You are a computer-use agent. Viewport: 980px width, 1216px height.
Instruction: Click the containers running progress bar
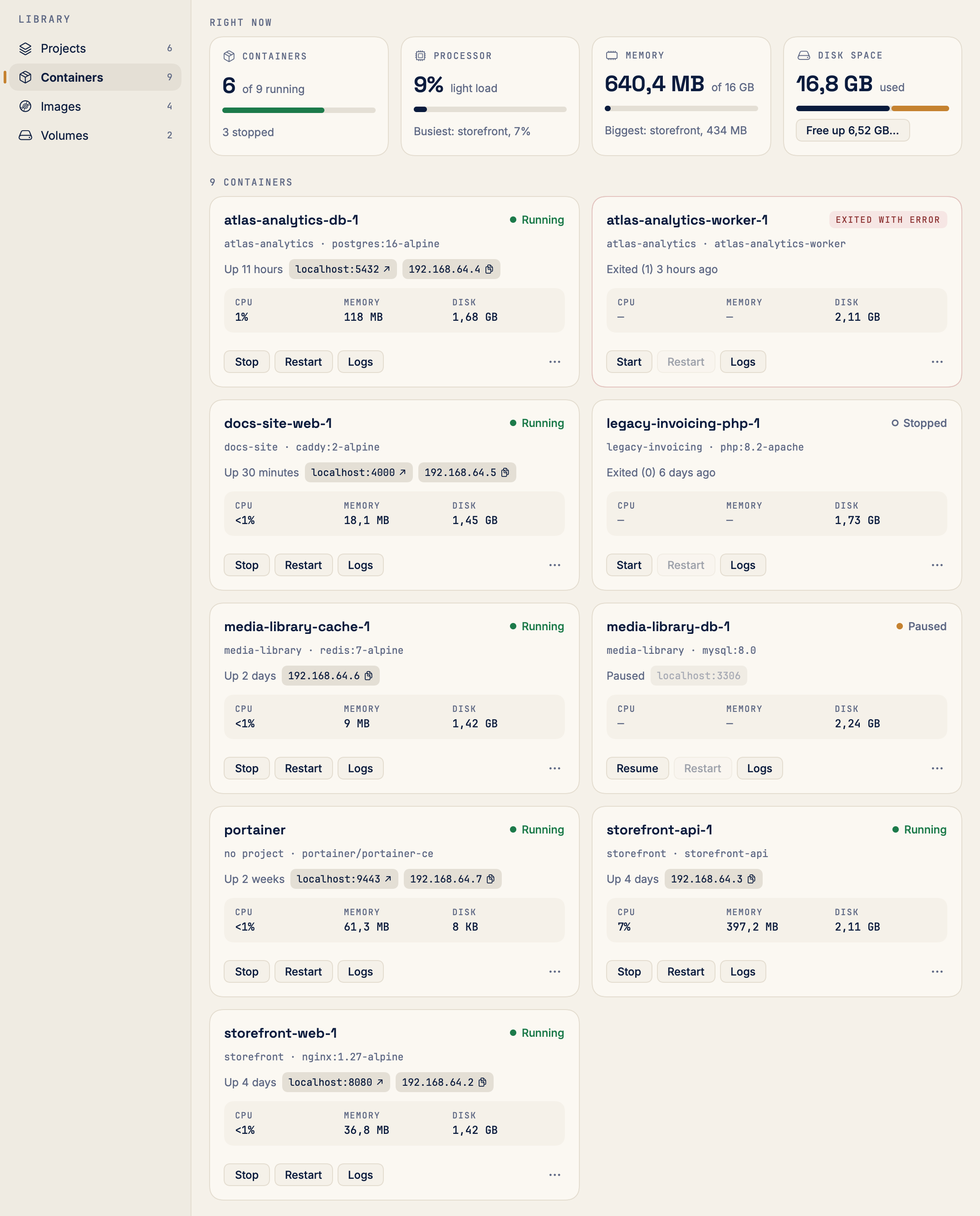pyautogui.click(x=299, y=110)
